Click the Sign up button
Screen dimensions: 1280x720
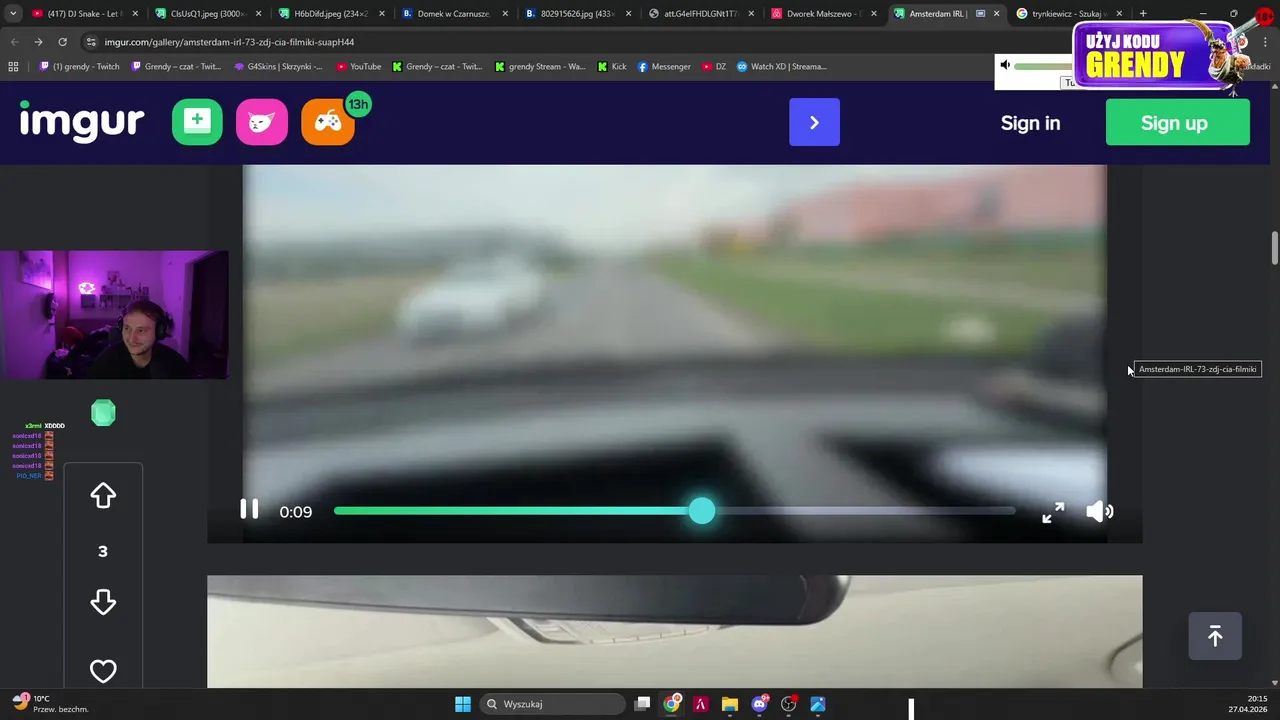pos(1177,123)
